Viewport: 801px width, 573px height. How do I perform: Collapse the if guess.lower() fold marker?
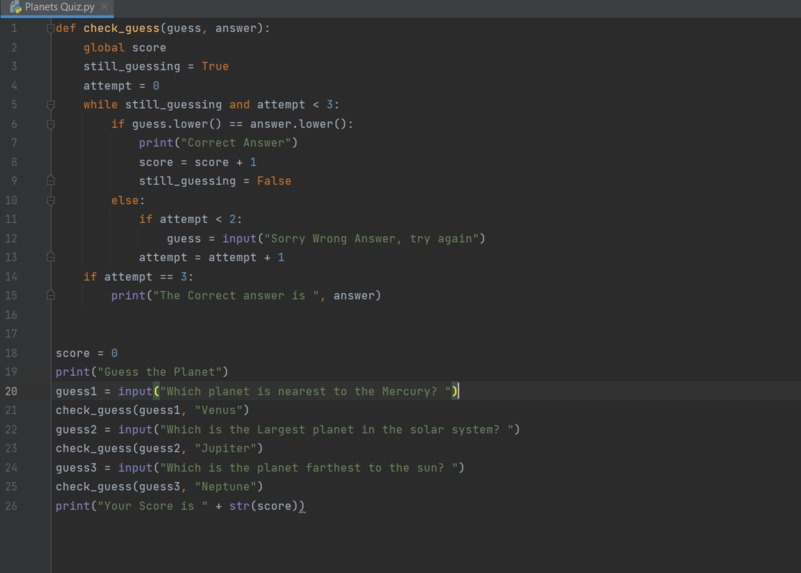pos(51,124)
